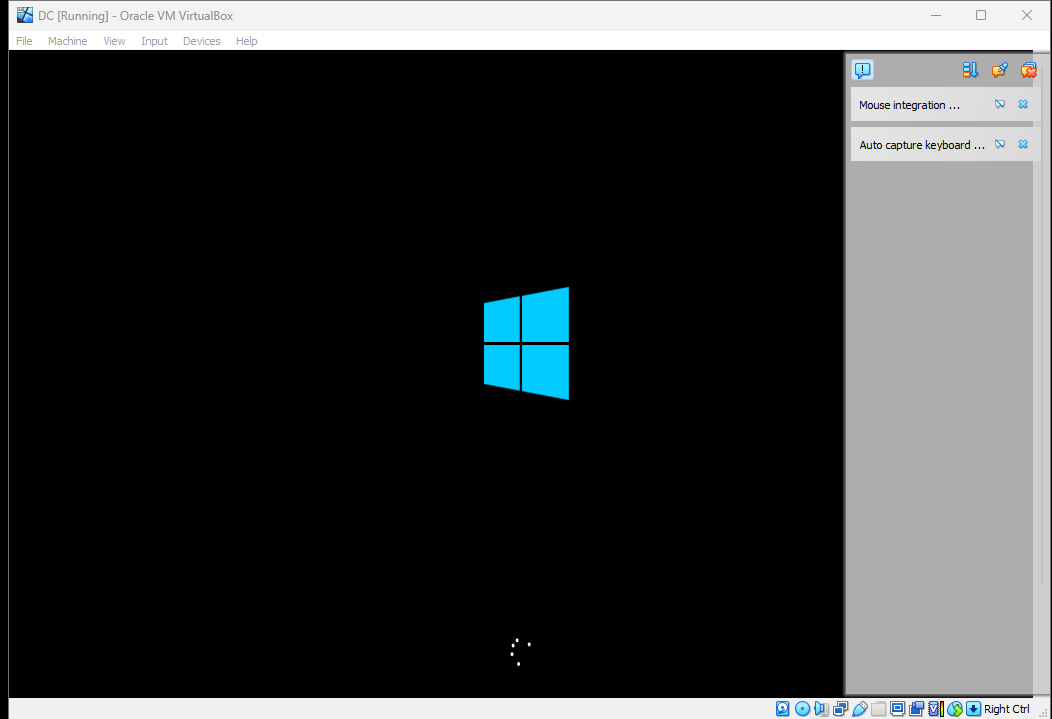Click the optical disc status icon
The height and width of the screenshot is (719, 1052).
pyautogui.click(x=802, y=709)
